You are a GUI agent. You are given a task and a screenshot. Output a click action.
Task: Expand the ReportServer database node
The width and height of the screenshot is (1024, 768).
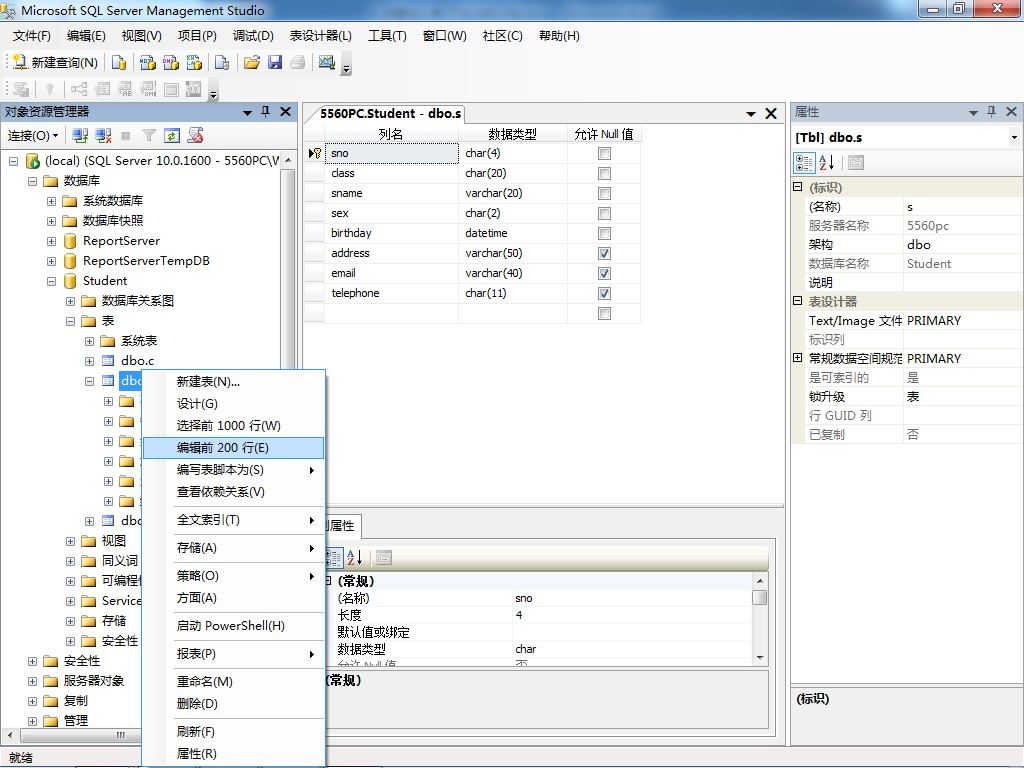(x=51, y=241)
